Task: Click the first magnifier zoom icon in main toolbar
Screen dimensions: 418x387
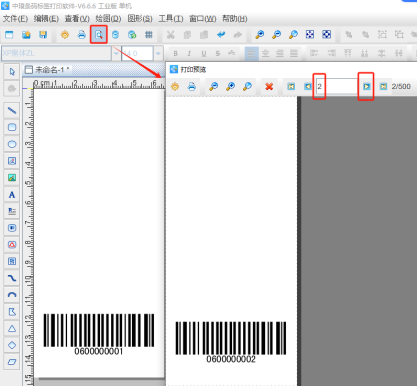Action: [260, 34]
